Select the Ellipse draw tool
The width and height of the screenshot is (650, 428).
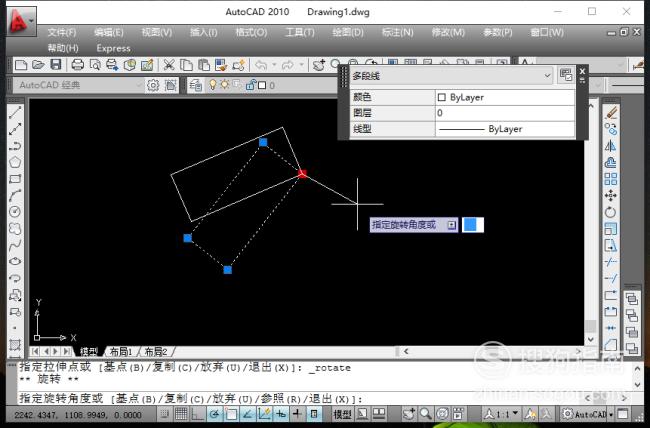[x=15, y=262]
